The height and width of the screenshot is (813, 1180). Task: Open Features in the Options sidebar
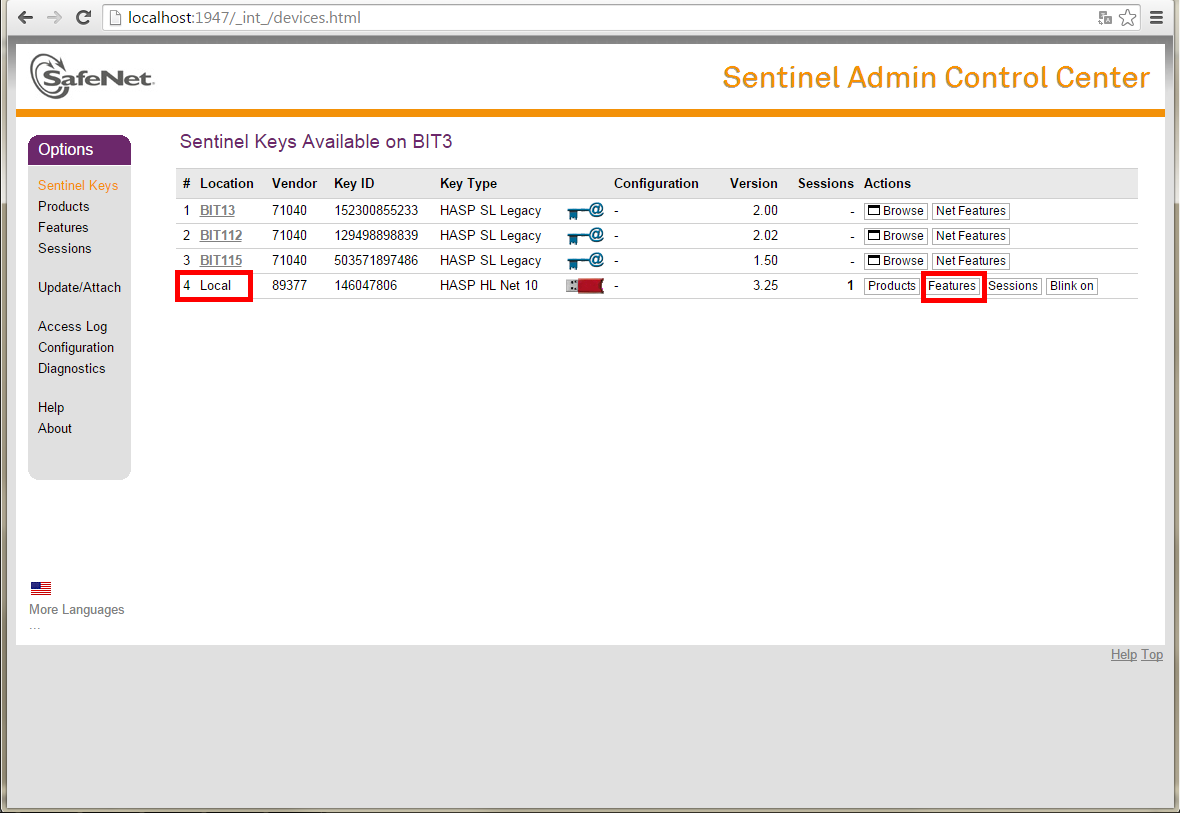(x=63, y=227)
